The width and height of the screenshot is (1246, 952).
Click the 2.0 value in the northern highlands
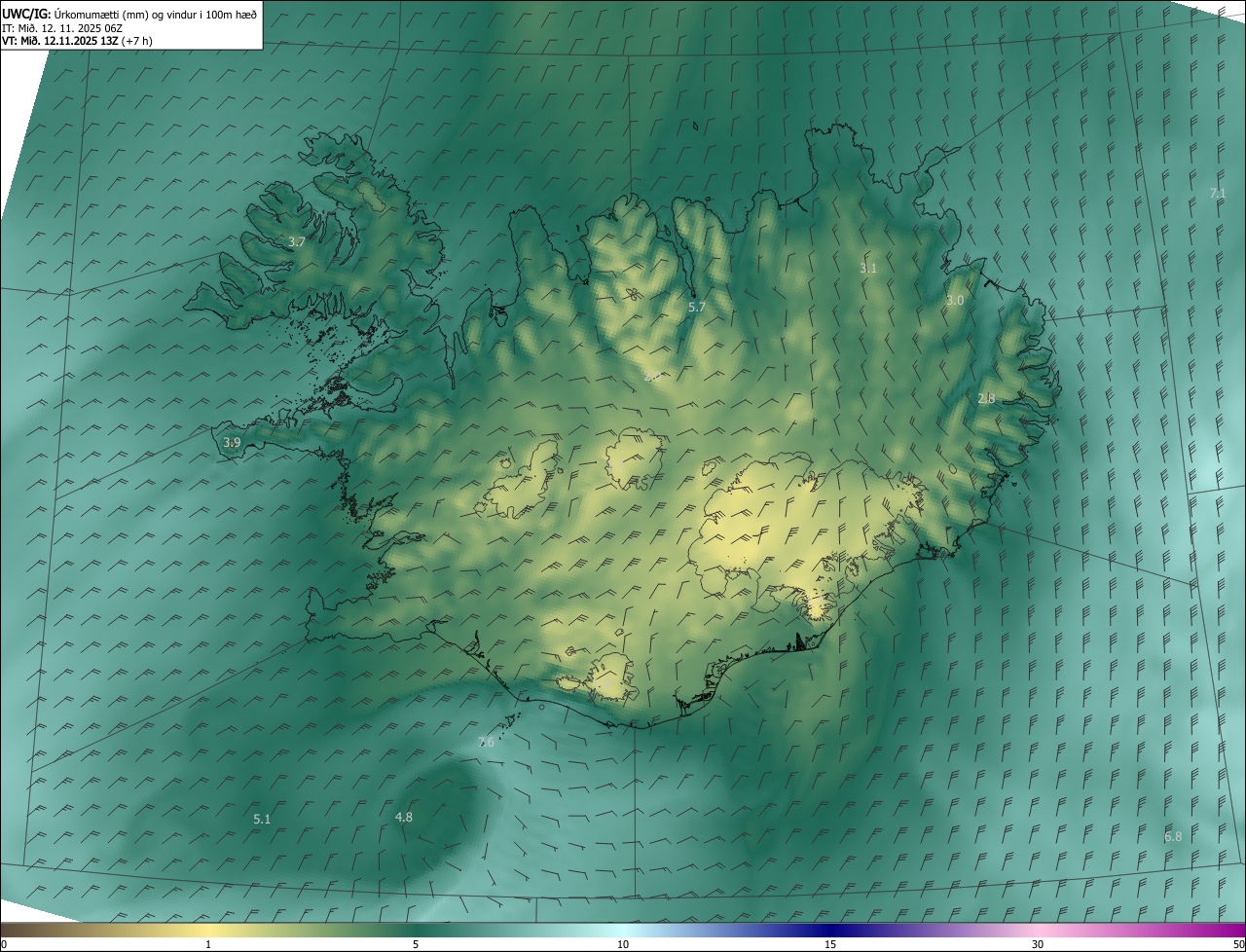click(x=651, y=376)
